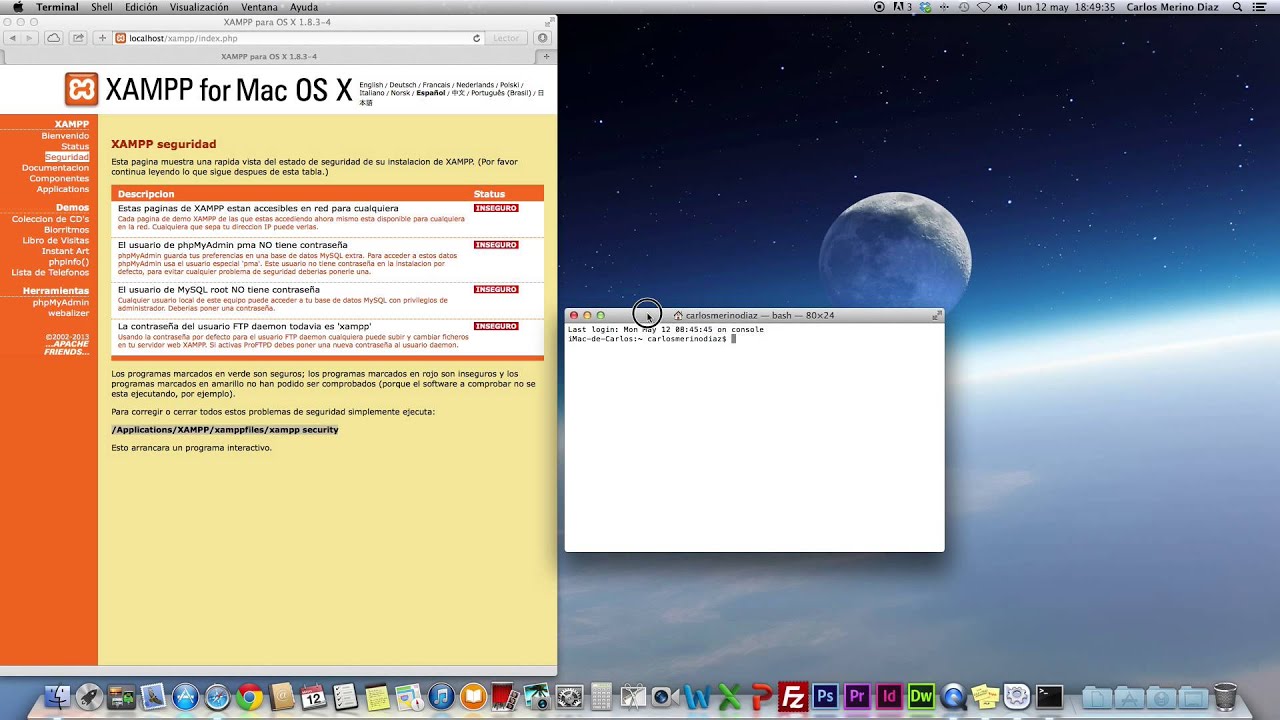
Task: Open Spotlight search in menu bar
Action: point(1237,7)
